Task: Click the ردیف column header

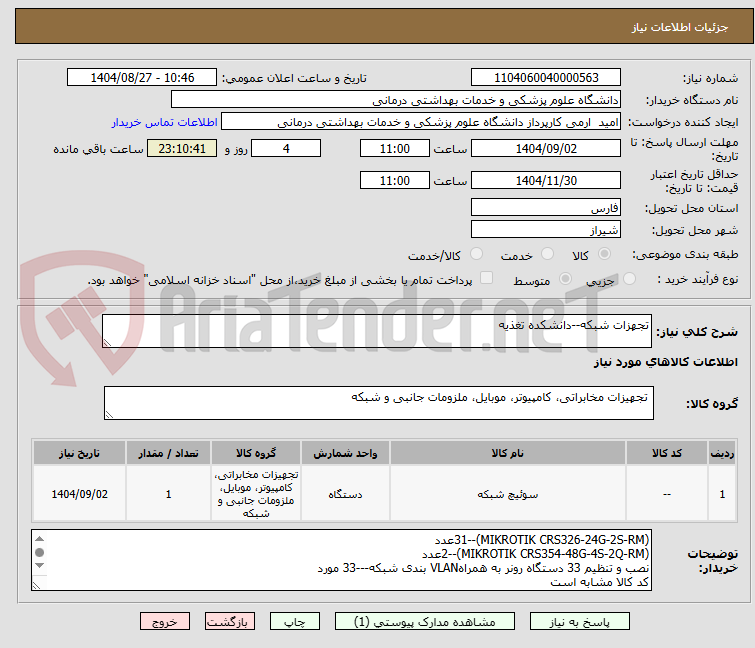Action: pyautogui.click(x=722, y=453)
